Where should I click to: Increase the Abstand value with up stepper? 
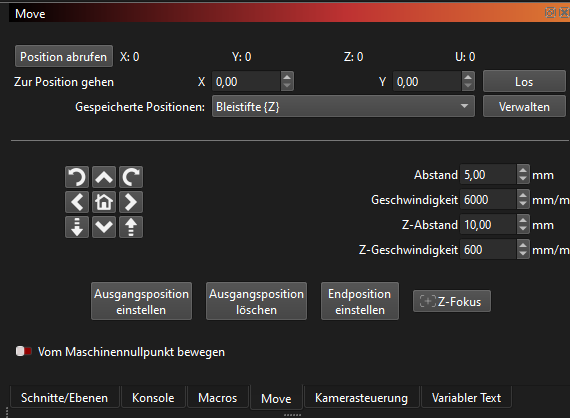(523, 170)
